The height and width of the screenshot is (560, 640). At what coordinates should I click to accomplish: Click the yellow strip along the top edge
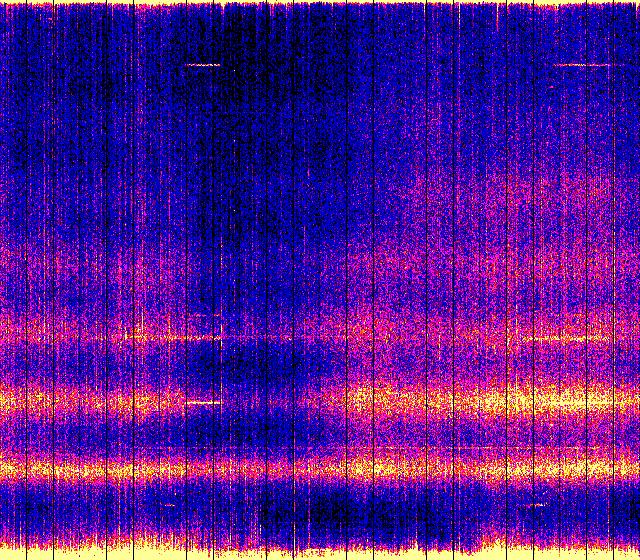[x=320, y=4]
